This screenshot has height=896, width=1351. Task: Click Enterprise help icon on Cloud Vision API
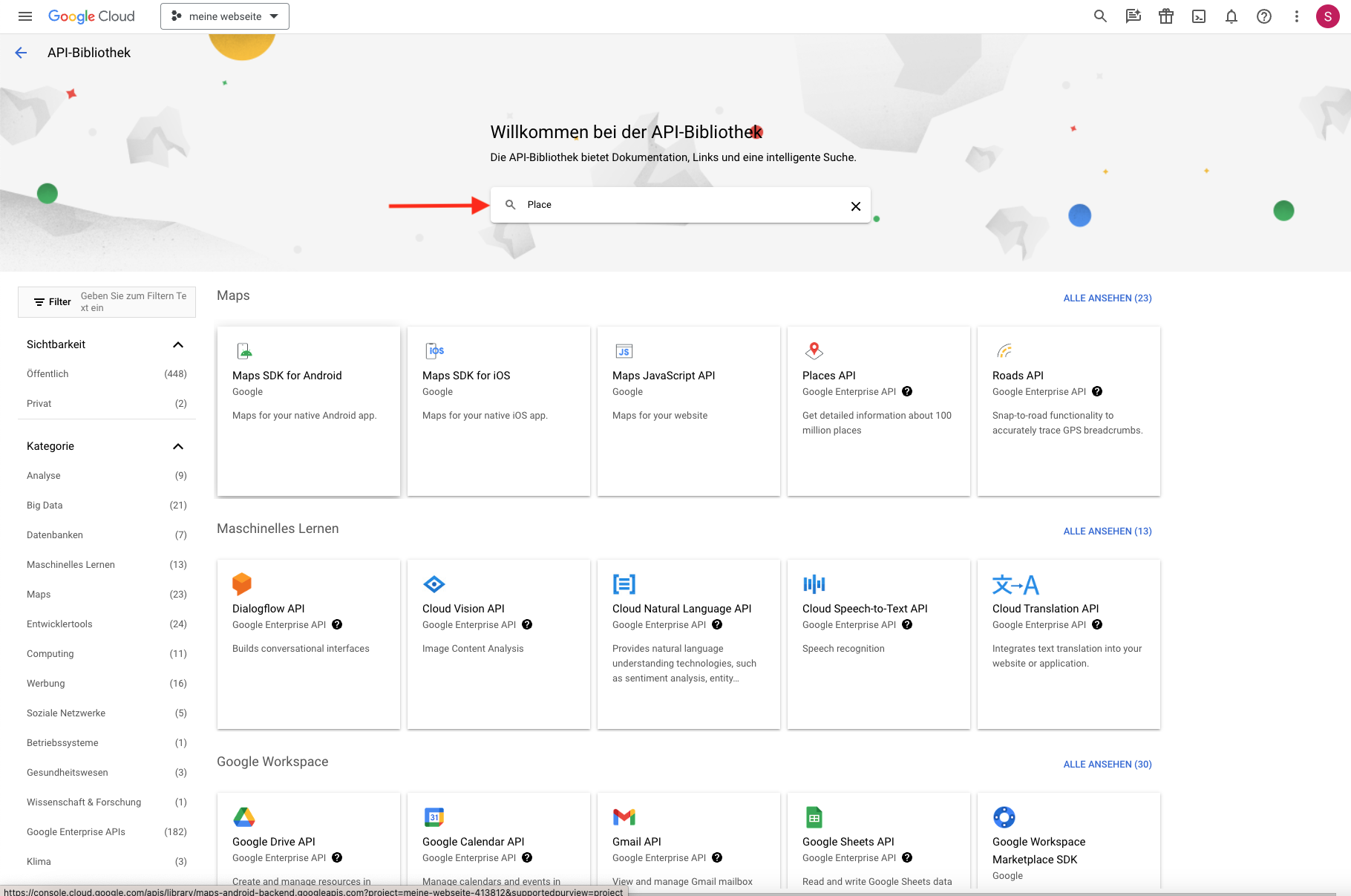[527, 625]
